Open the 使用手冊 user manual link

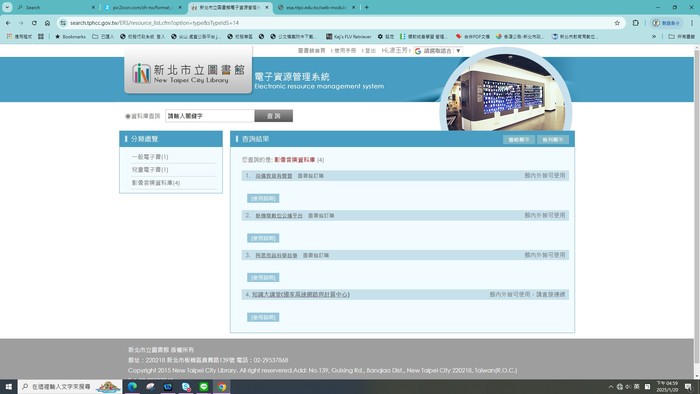(345, 51)
